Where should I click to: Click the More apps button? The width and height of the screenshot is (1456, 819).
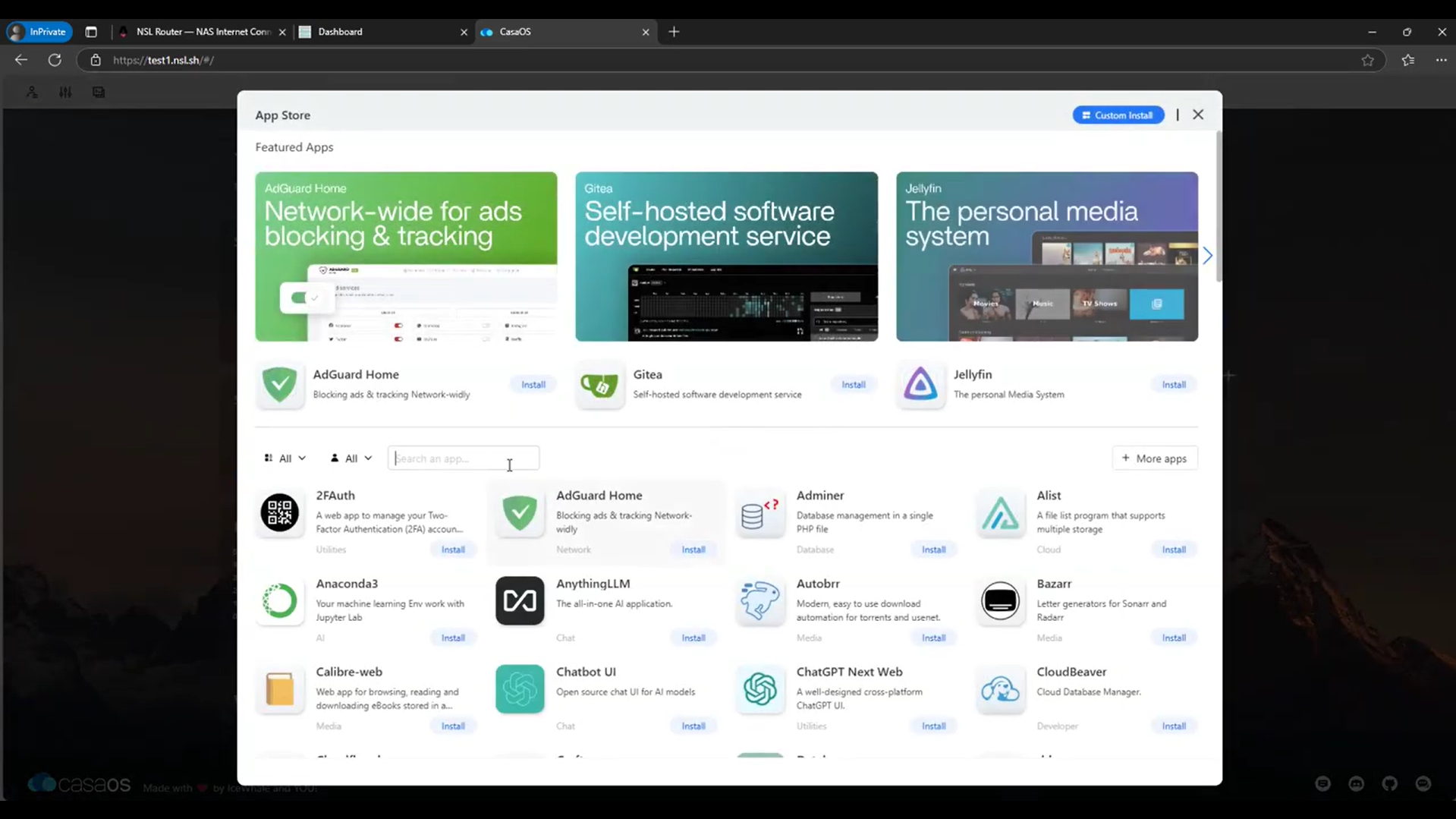click(1154, 458)
